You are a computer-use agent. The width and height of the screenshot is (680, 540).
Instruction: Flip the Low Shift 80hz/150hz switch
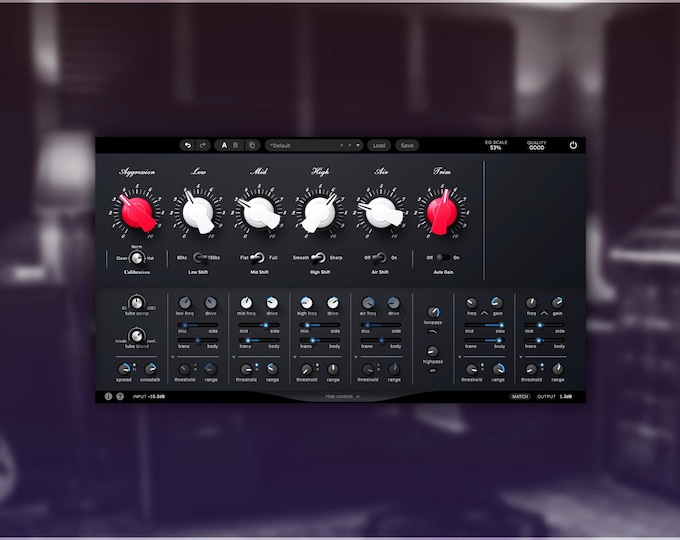point(199,258)
